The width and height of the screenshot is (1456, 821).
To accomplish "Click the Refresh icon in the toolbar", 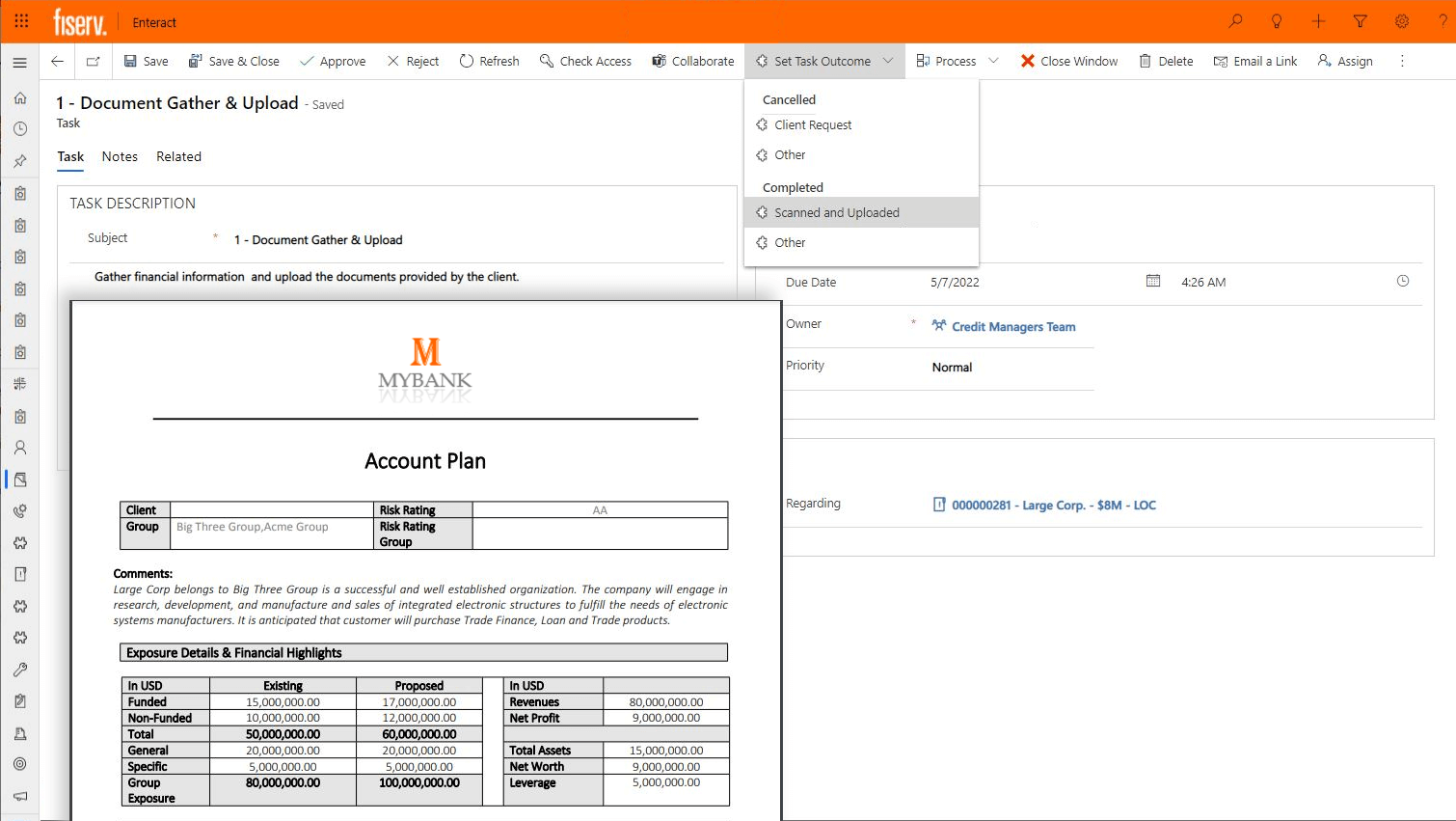I will pos(489,60).
